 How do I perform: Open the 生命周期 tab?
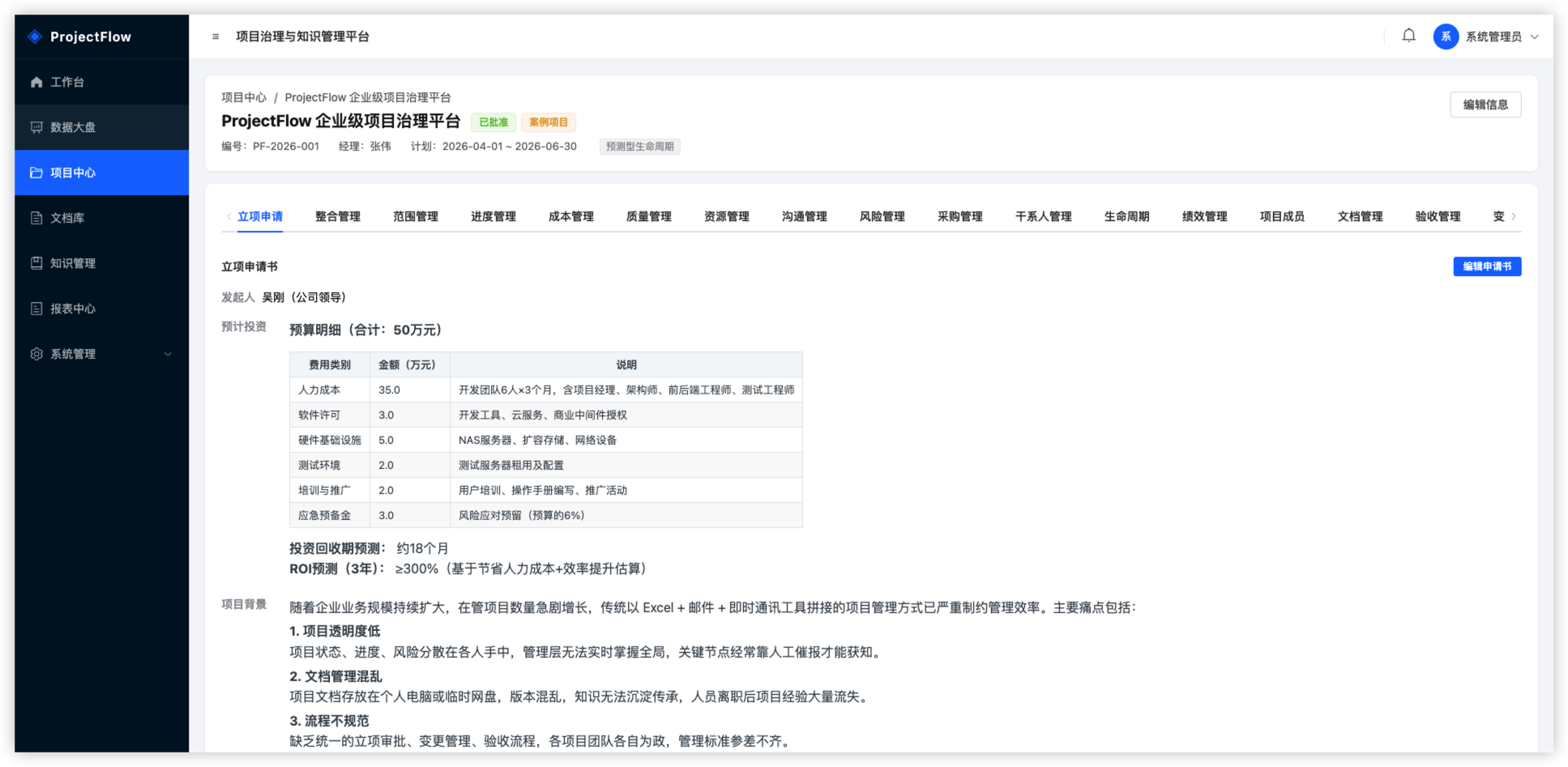(1127, 216)
